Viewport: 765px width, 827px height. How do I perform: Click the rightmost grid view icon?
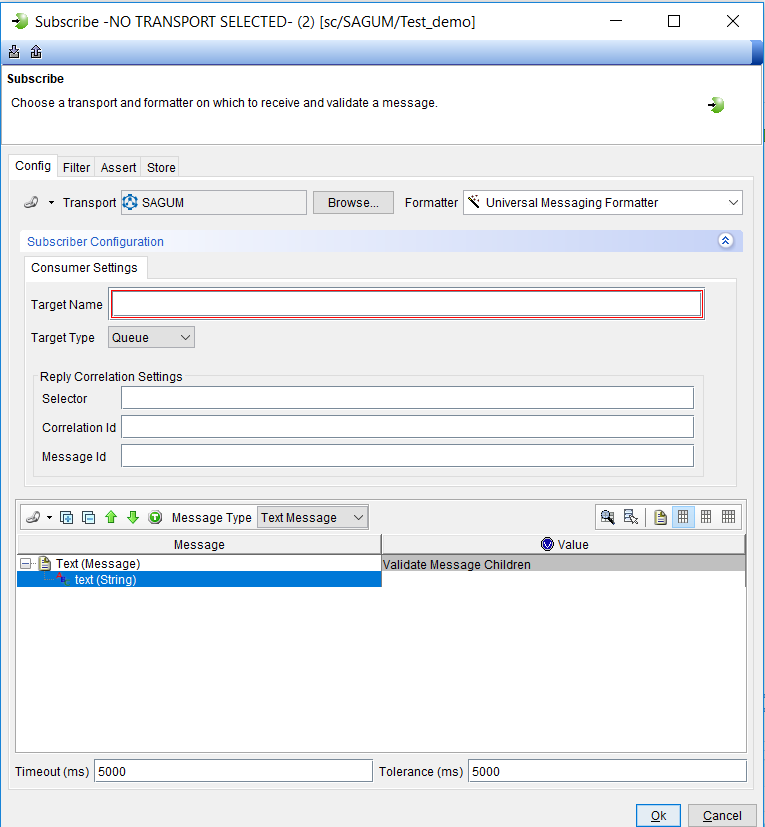[729, 517]
